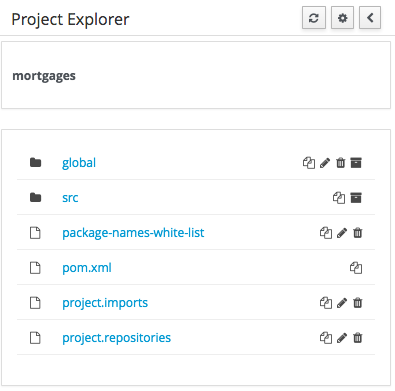The height and width of the screenshot is (391, 395).
Task: Rename the package-names-white-list file
Action: pyautogui.click(x=342, y=233)
